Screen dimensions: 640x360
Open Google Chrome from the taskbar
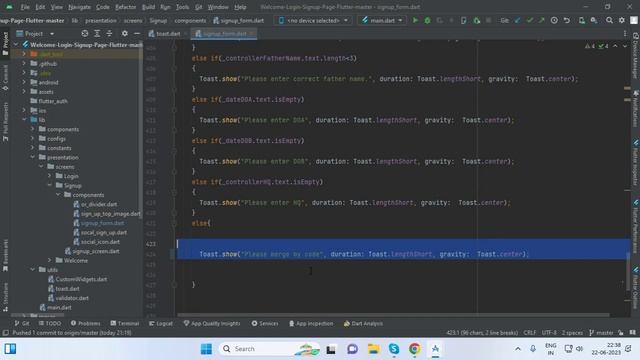(414, 349)
